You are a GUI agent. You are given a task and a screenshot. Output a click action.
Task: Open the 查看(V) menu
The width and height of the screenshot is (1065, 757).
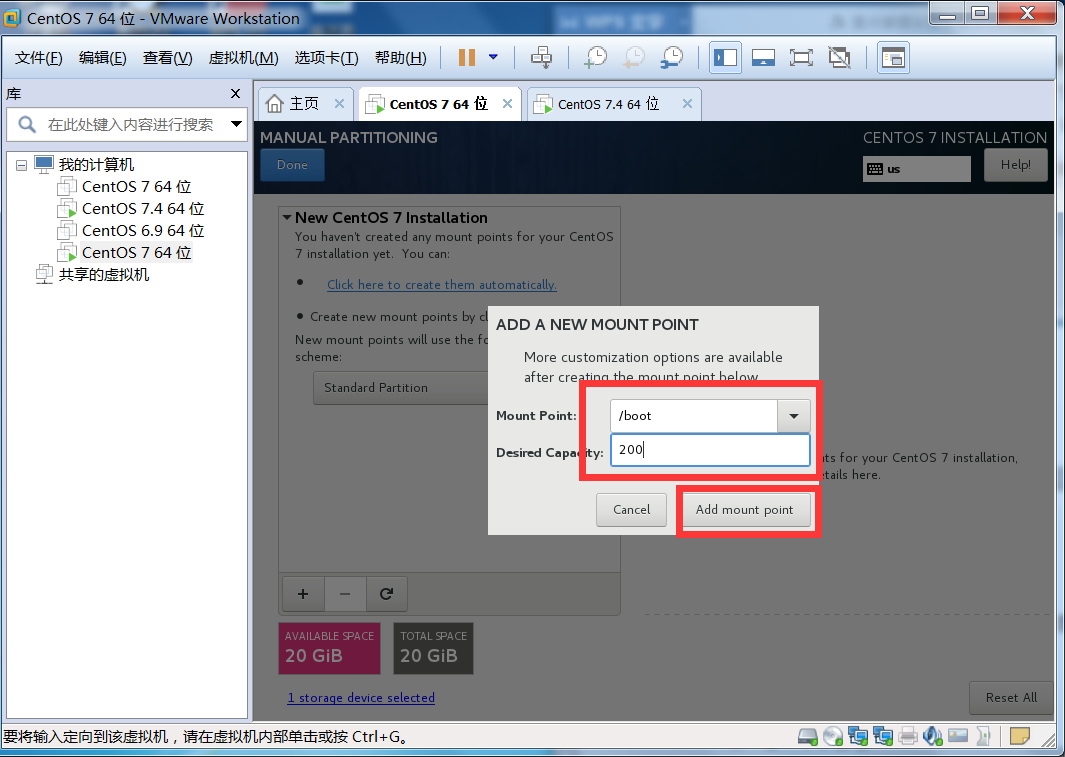coord(168,58)
